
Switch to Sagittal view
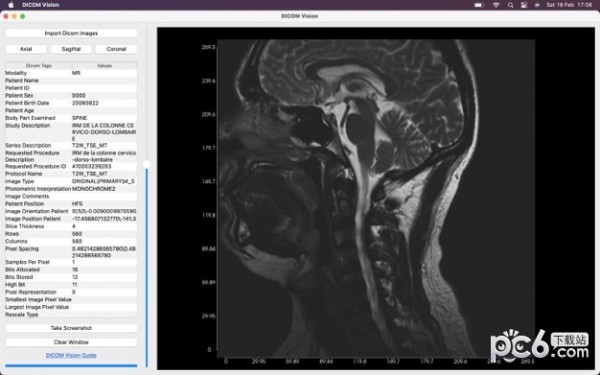pyautogui.click(x=71, y=49)
